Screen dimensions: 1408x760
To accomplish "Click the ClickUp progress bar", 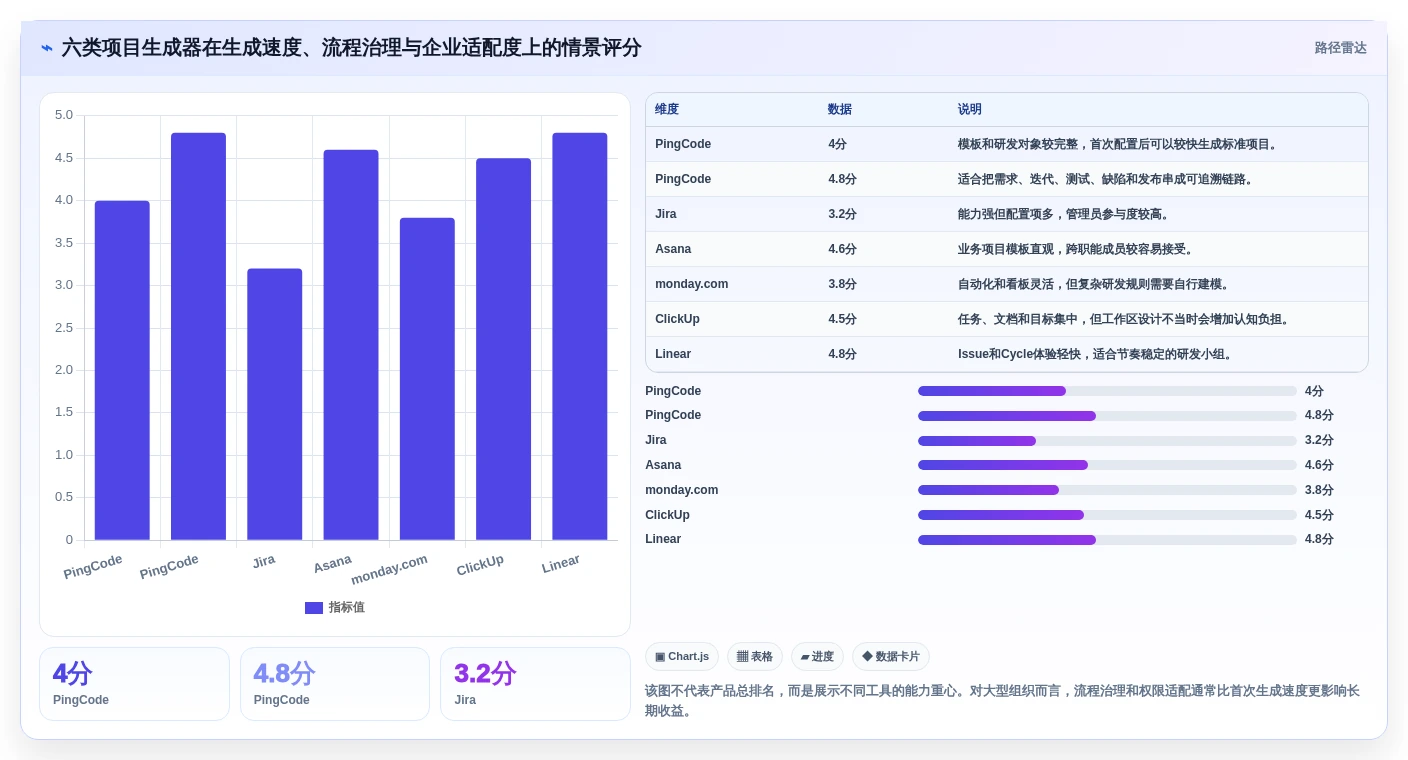I will pos(1107,515).
